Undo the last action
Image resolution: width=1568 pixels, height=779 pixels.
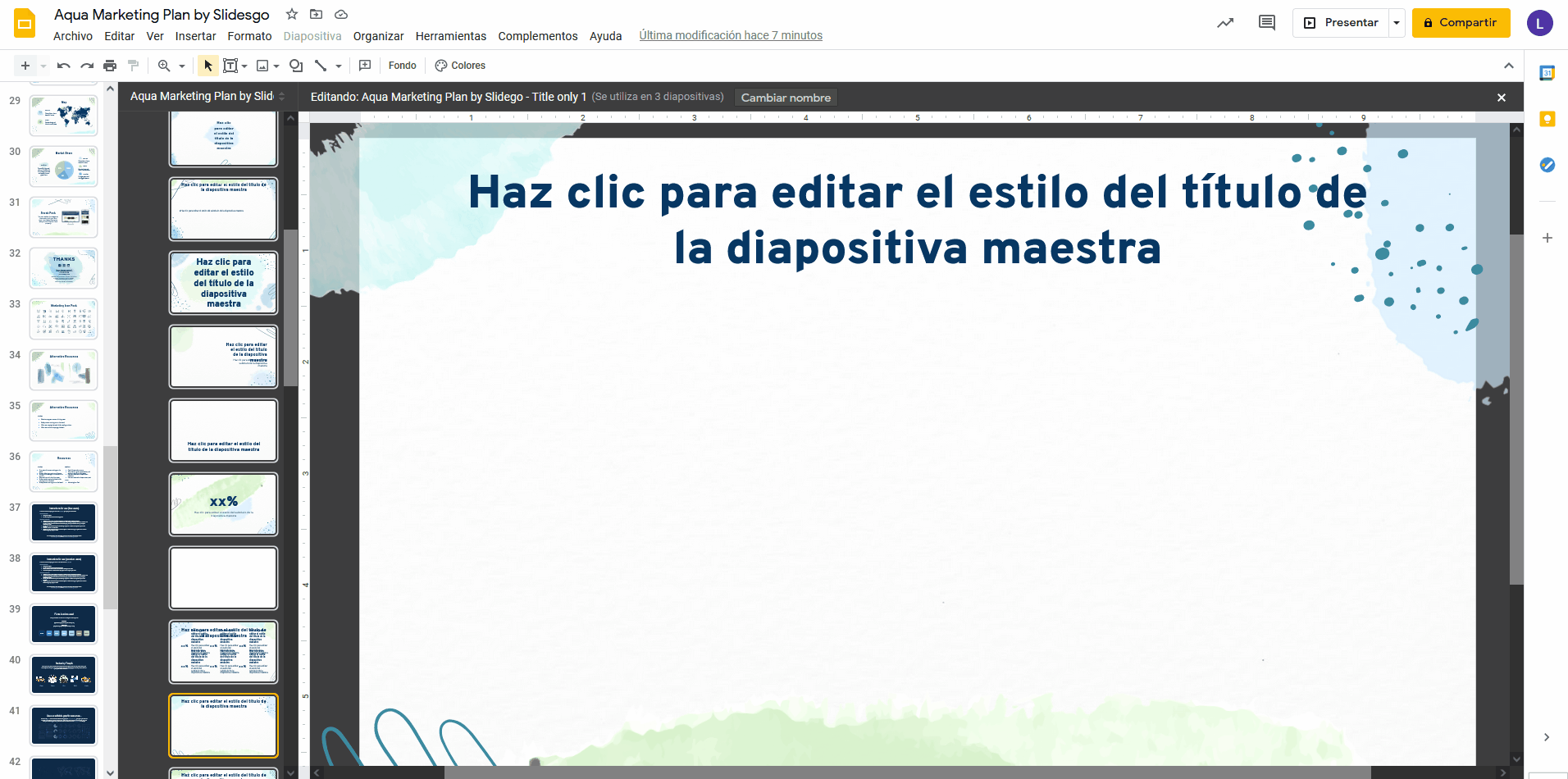(64, 66)
